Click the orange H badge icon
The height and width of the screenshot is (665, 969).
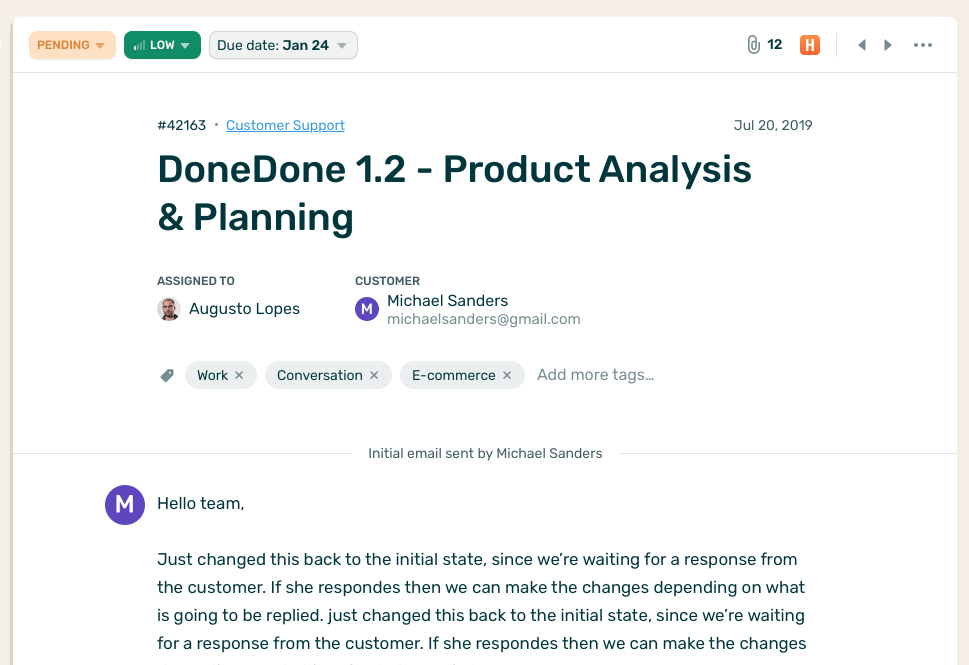[x=810, y=45]
